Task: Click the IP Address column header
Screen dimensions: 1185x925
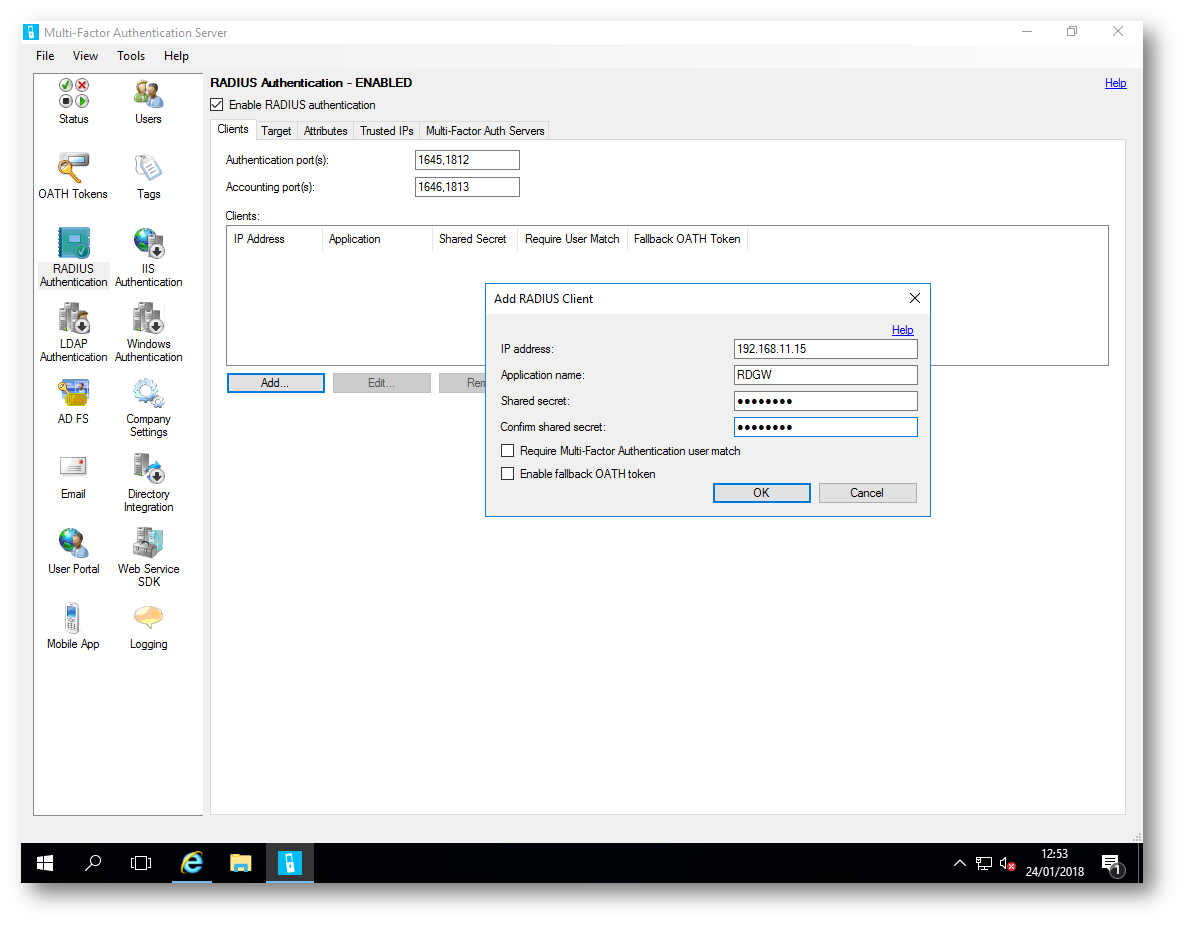Action: 275,239
